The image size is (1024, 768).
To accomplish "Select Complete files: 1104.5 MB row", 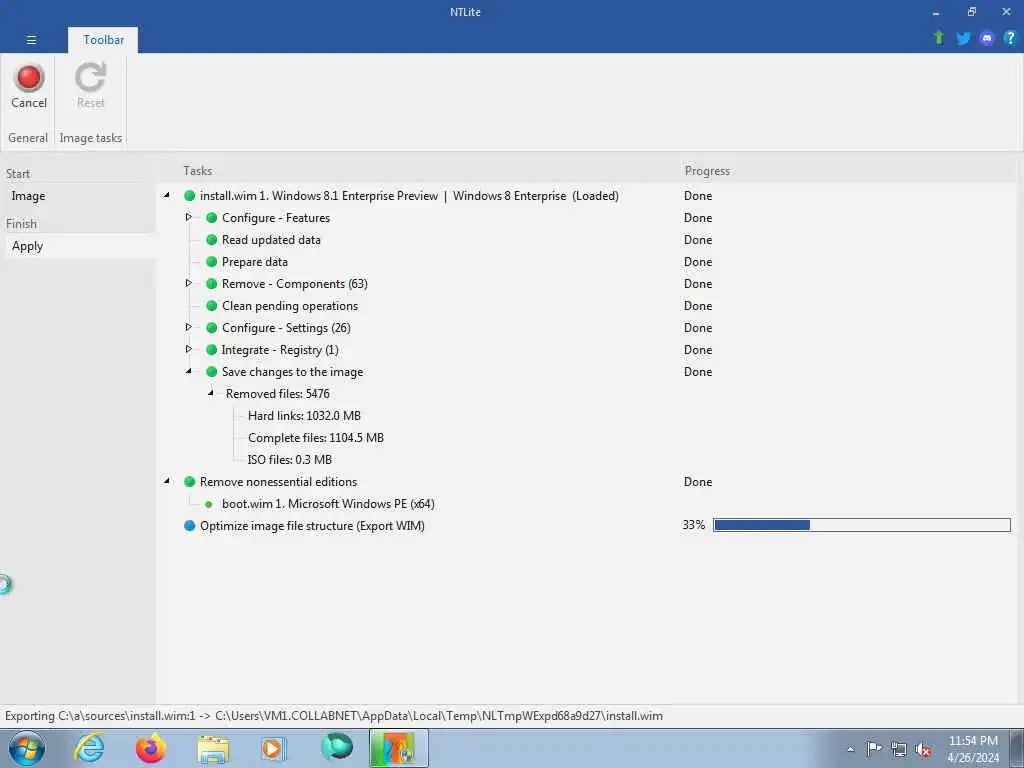I will (x=315, y=438).
